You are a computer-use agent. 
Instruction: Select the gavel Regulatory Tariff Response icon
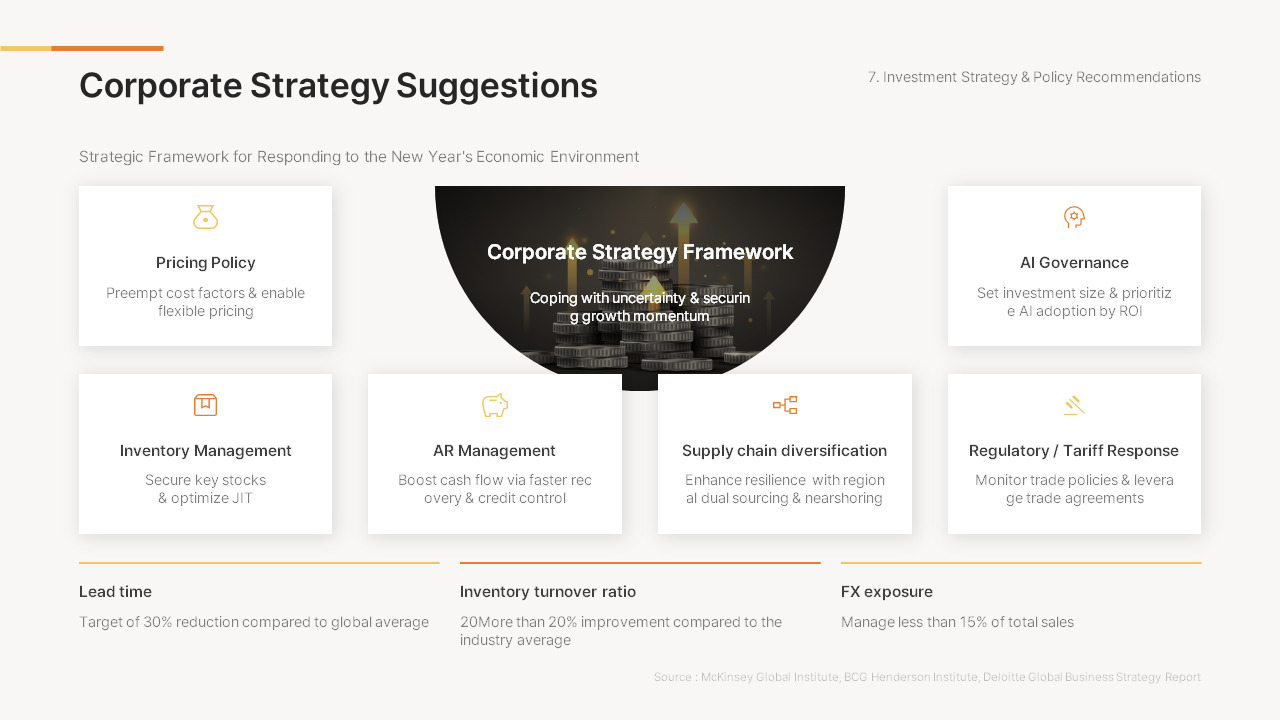[x=1074, y=405]
